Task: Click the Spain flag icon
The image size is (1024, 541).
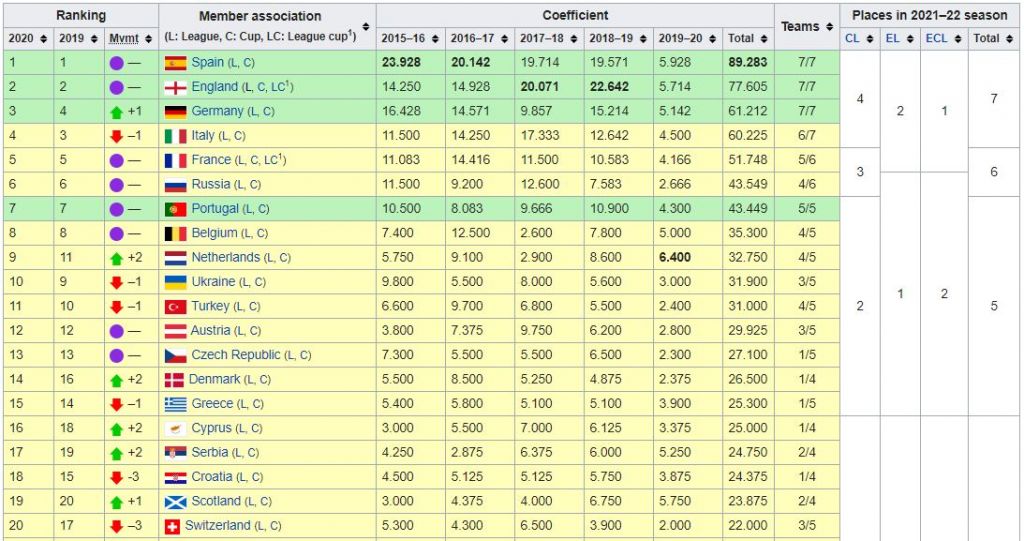Action: [175, 62]
